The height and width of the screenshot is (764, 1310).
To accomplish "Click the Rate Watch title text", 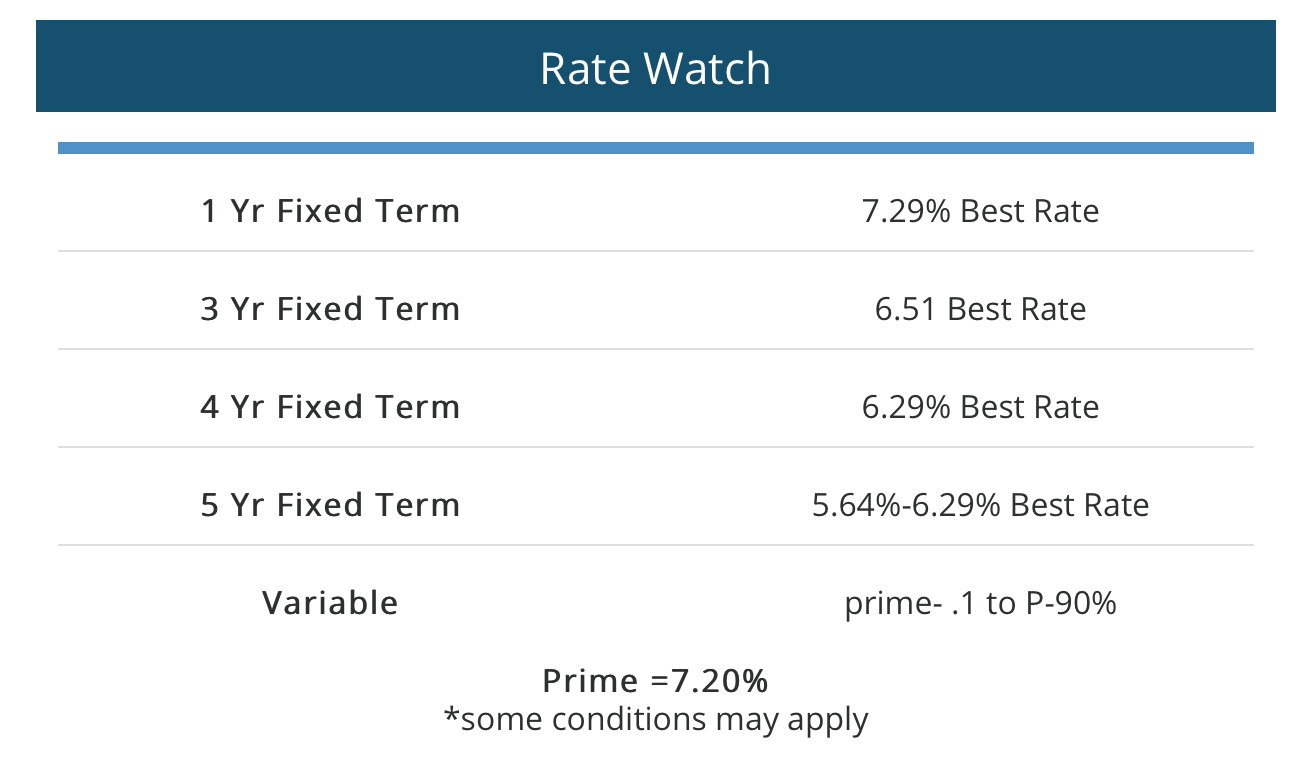I will 655,68.
